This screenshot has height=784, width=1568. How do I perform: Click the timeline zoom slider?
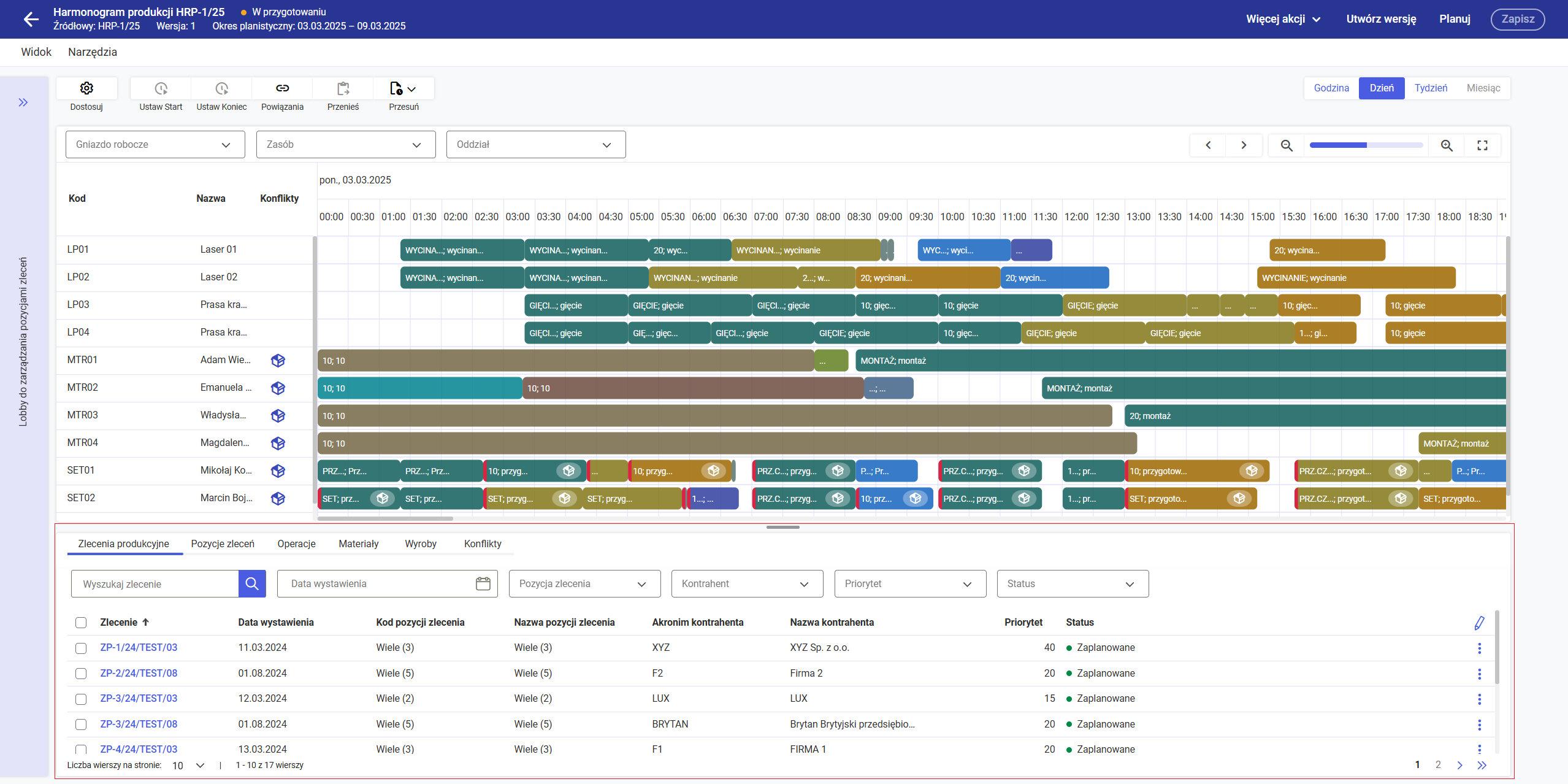1366,145
